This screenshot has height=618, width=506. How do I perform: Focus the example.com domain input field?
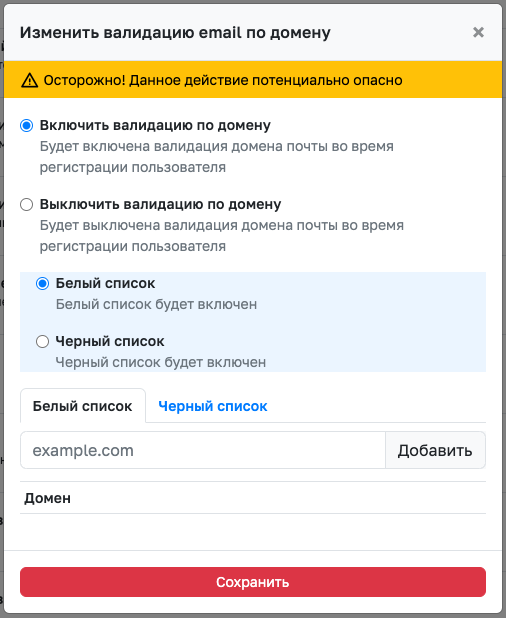(x=203, y=450)
